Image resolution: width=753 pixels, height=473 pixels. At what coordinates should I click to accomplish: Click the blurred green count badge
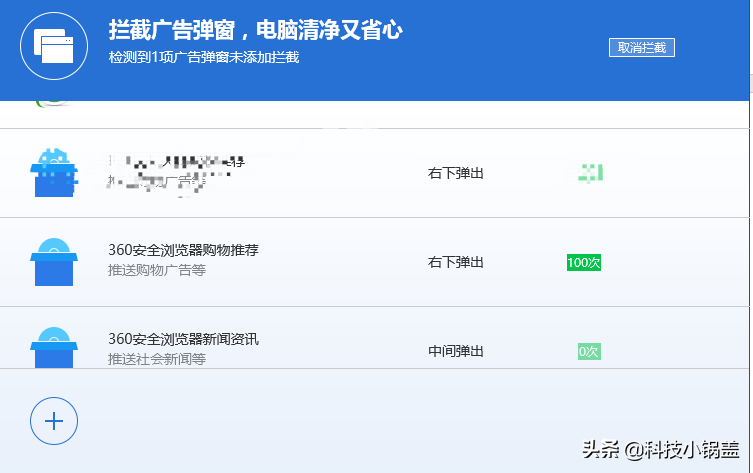click(590, 173)
